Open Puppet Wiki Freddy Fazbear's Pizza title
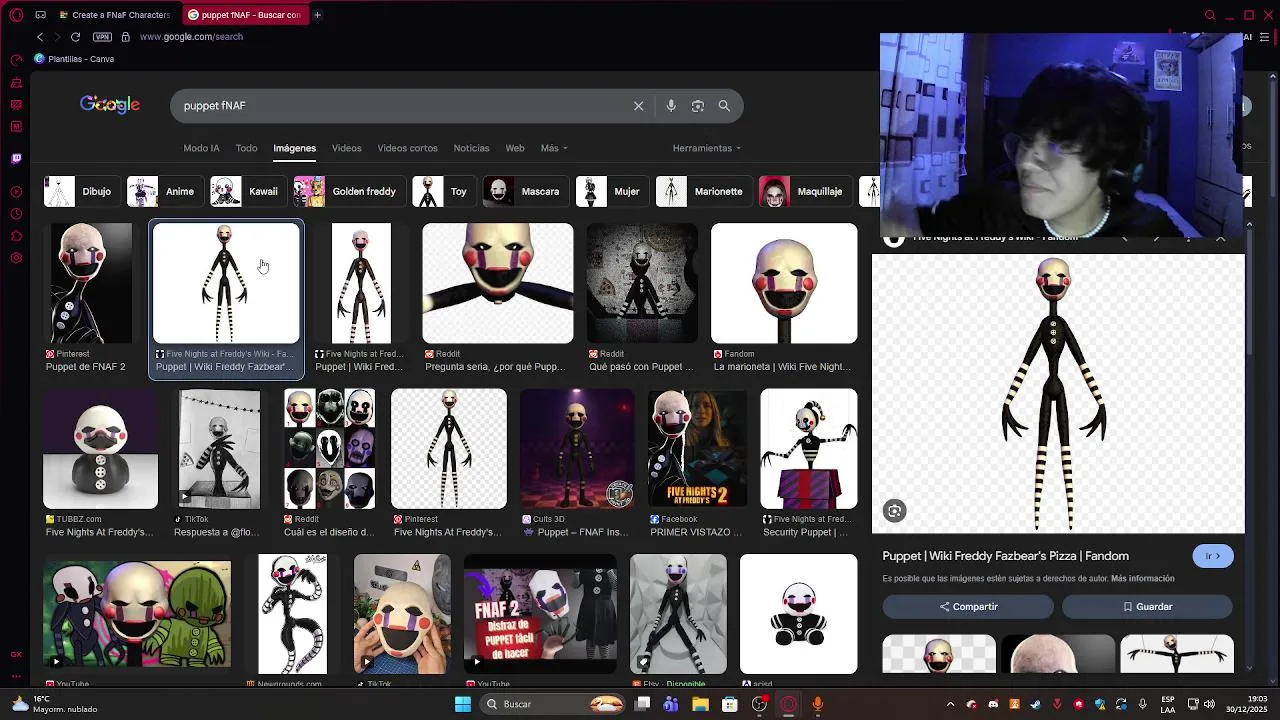The image size is (1280, 720). [1005, 556]
